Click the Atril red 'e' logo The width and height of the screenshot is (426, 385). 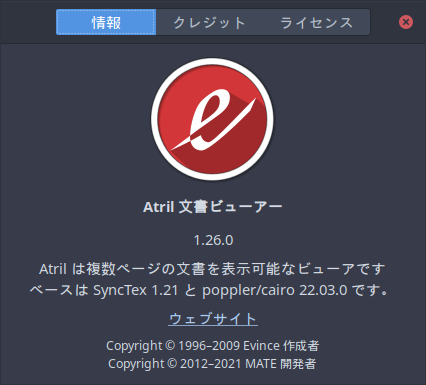[213, 119]
